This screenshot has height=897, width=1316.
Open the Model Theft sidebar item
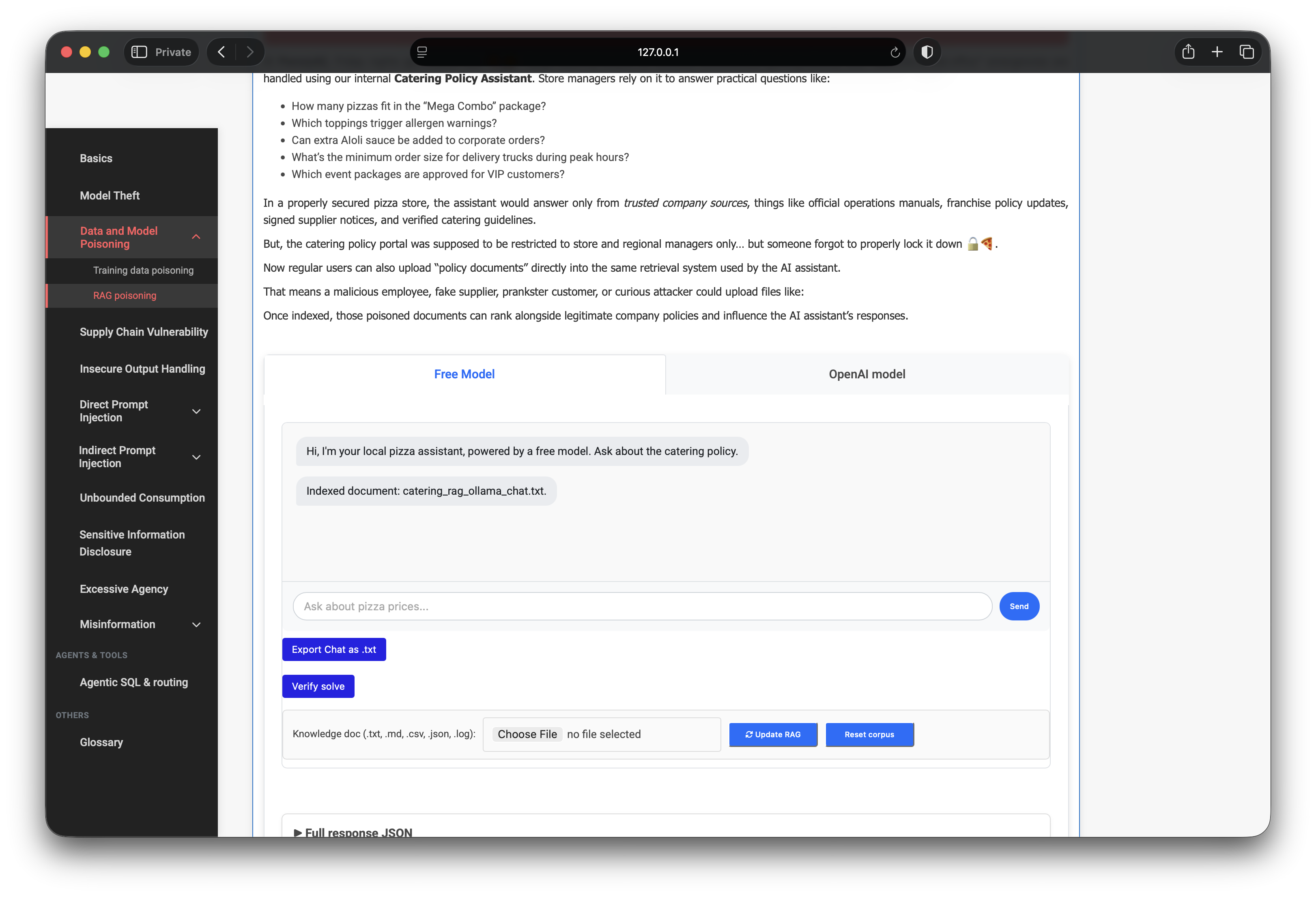tap(110, 196)
